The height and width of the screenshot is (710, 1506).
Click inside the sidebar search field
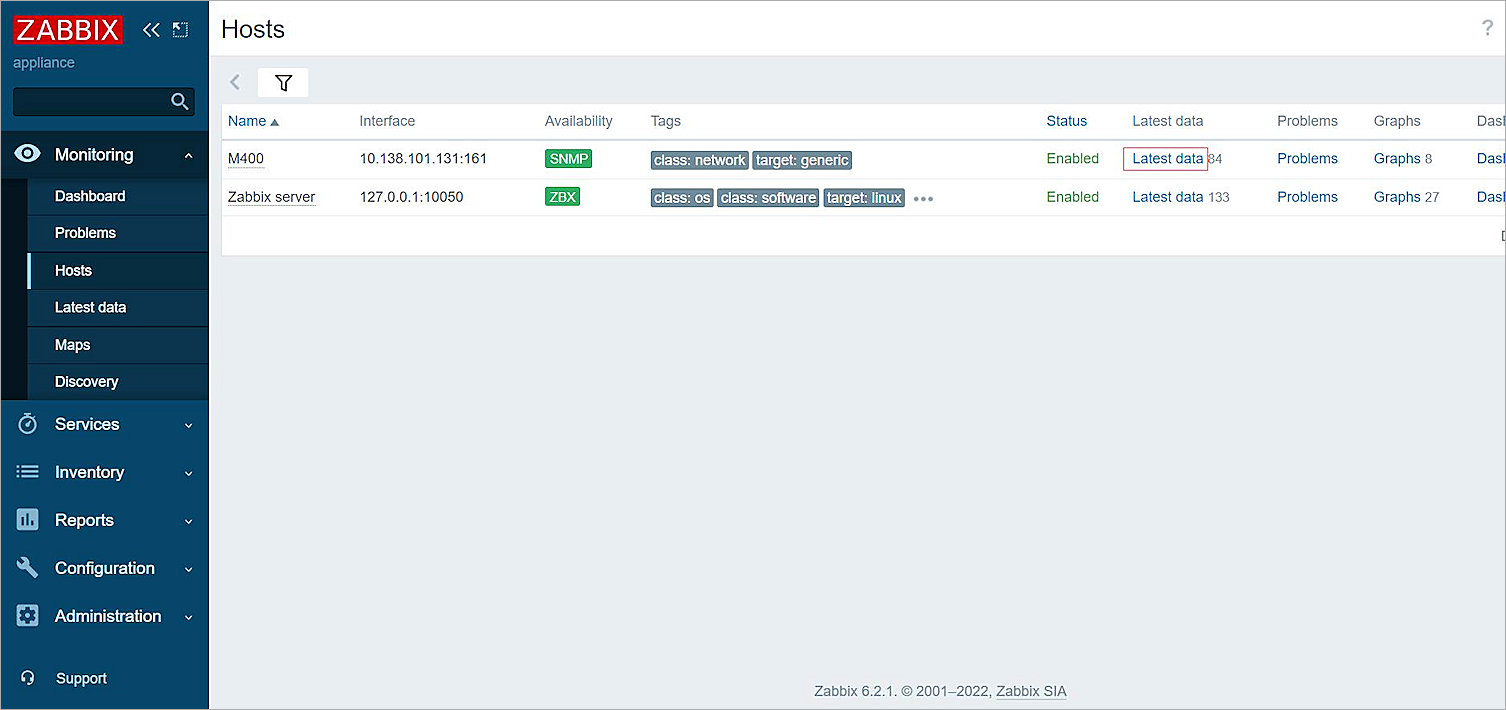tap(95, 101)
